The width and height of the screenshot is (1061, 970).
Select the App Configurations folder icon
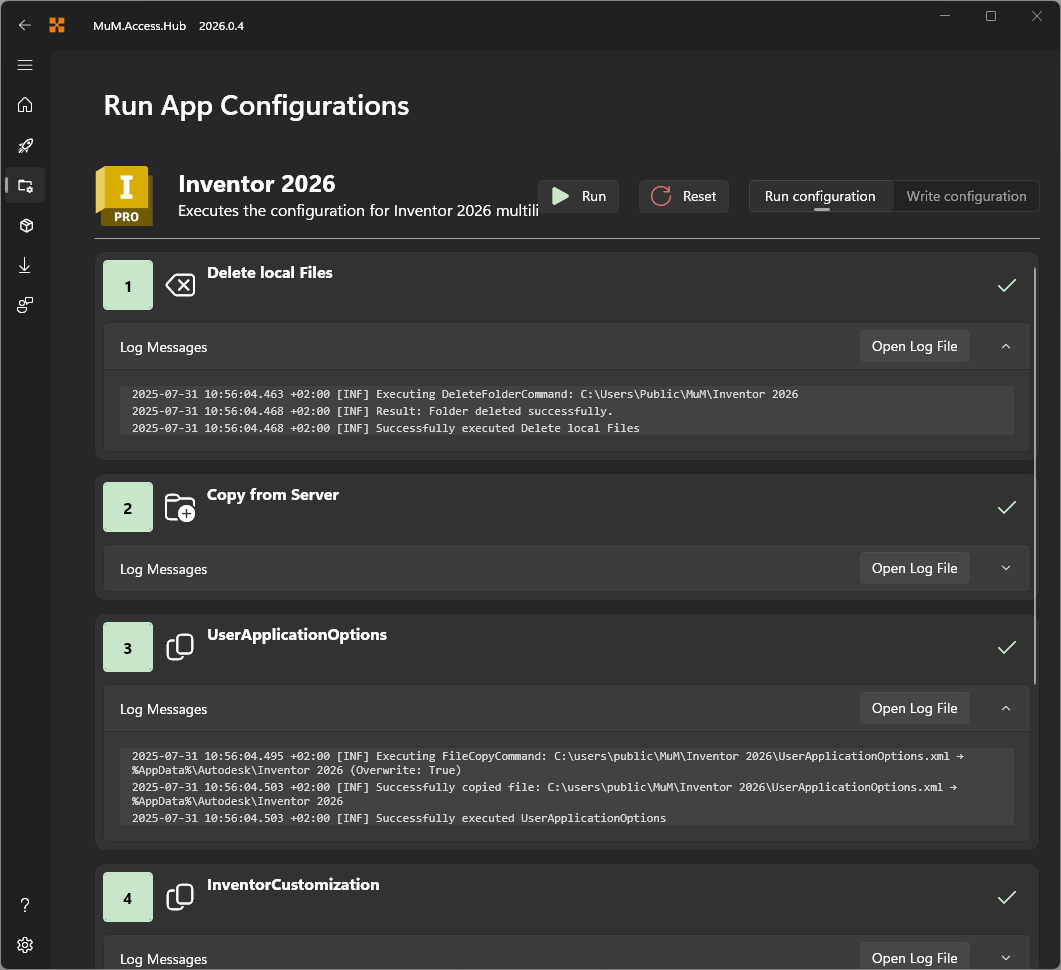pos(25,185)
